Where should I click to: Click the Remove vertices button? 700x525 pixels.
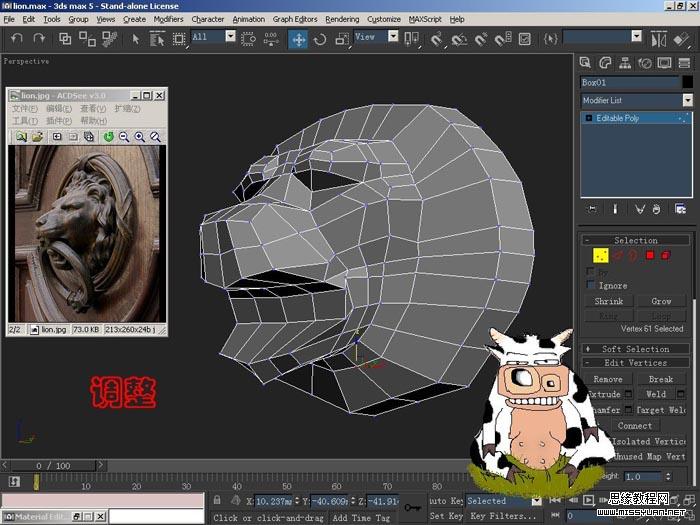tap(608, 379)
